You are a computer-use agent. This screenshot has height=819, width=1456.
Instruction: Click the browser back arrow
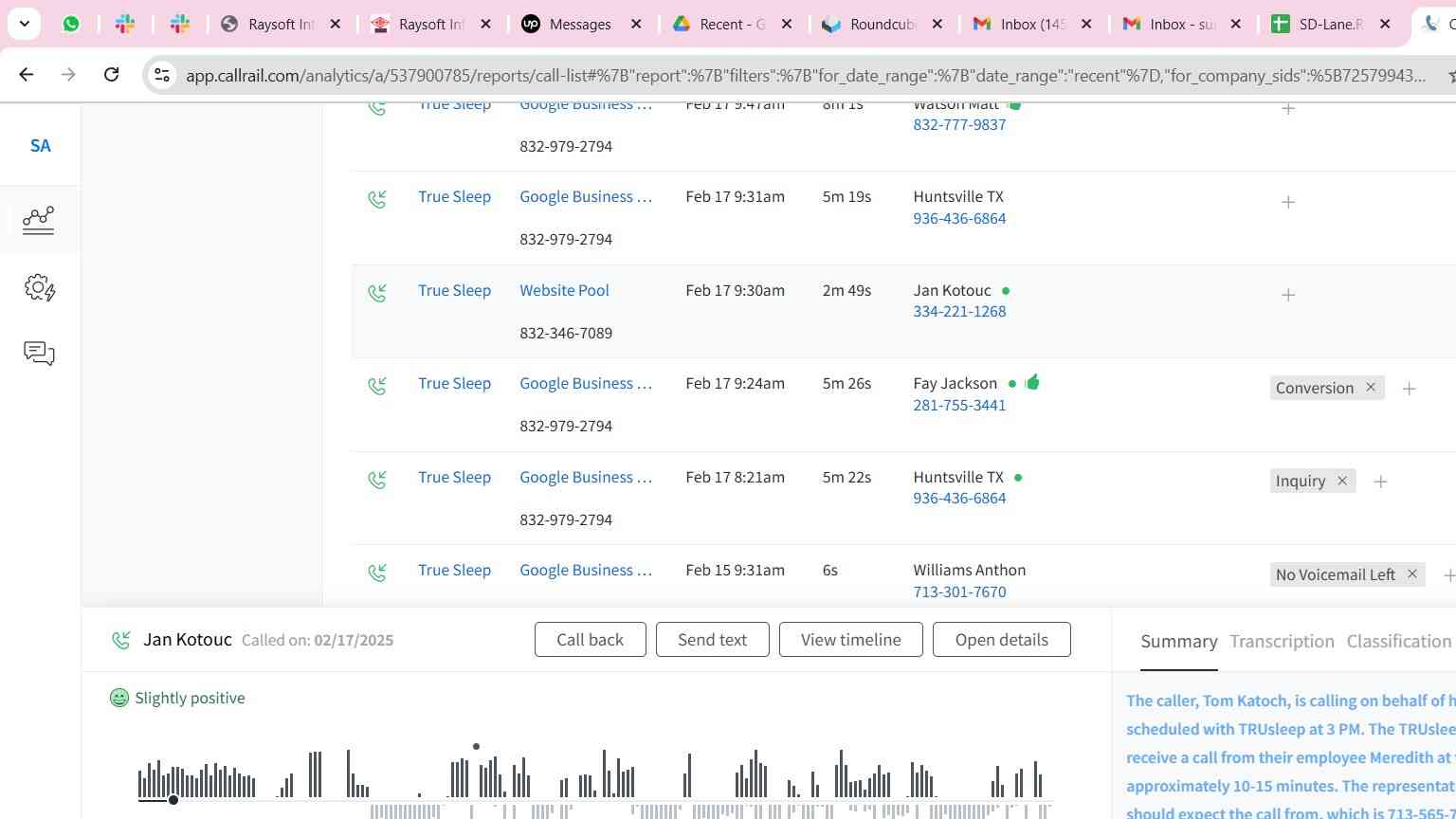[x=27, y=74]
